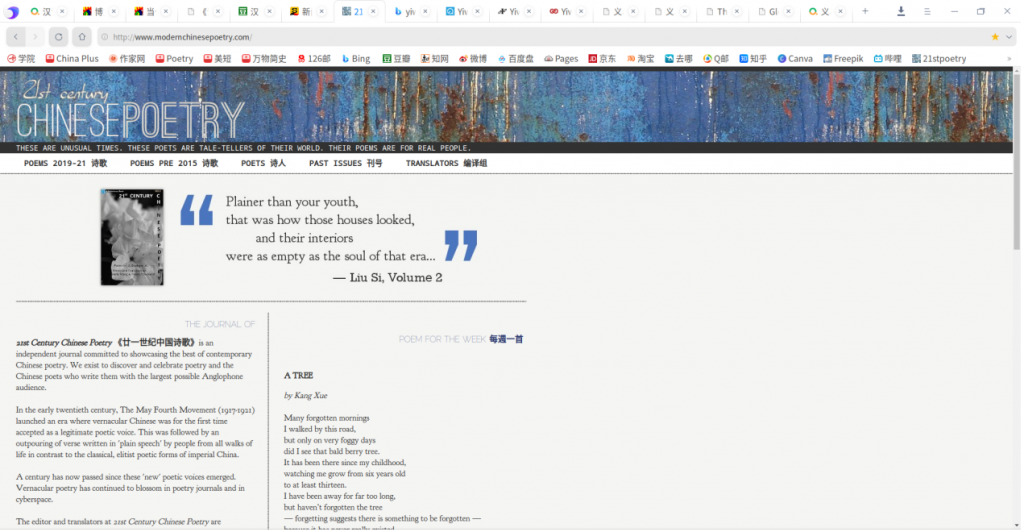Image resolution: width=1024 pixels, height=532 pixels.
Task: Open the Freepik bookmark
Action: (843, 59)
